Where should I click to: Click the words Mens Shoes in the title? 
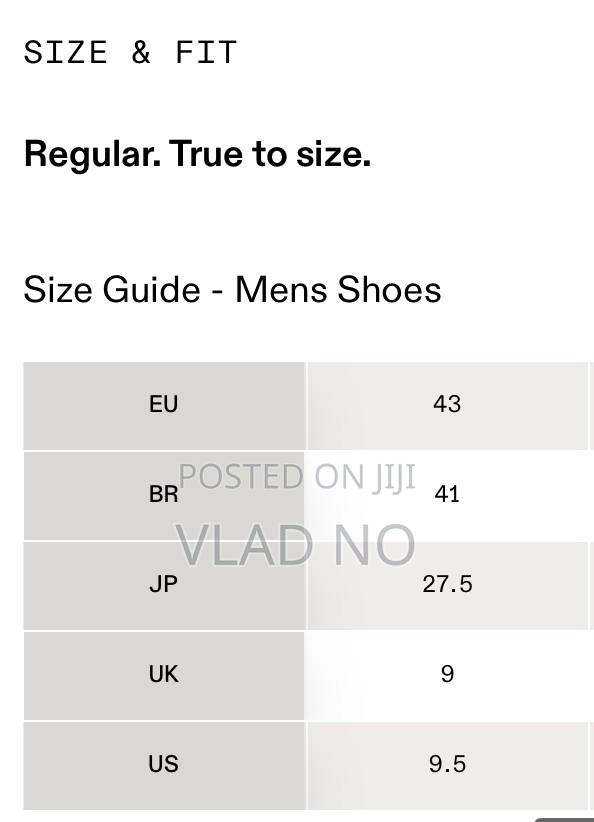pos(338,289)
